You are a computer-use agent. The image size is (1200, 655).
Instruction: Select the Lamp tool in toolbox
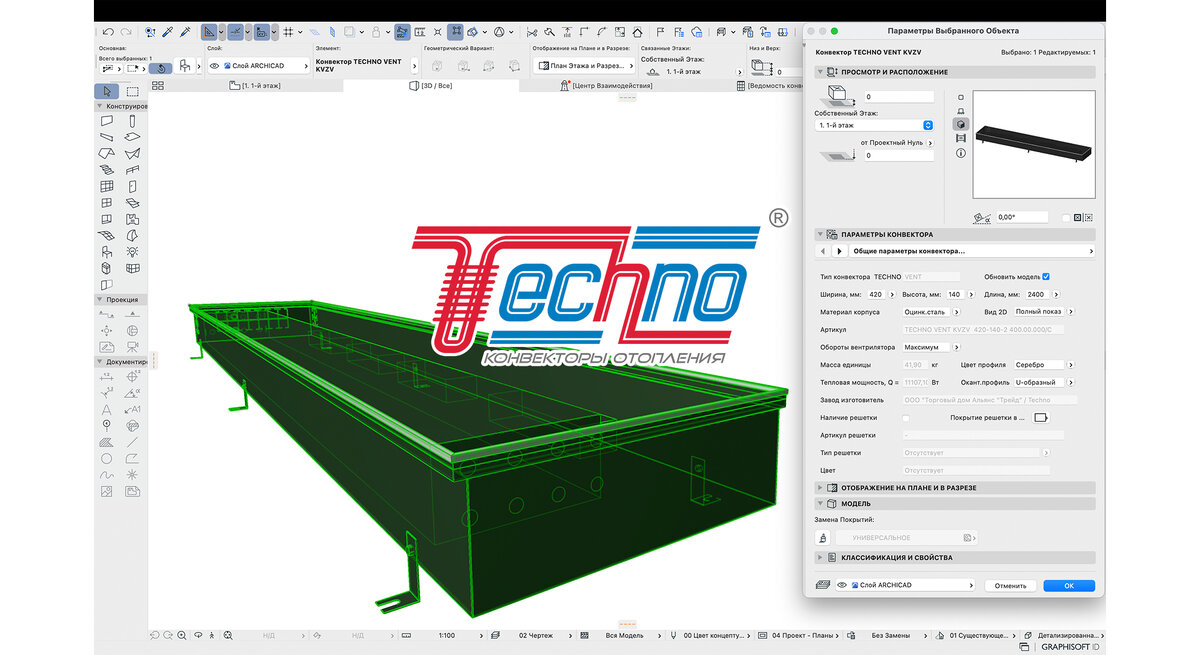point(132,251)
